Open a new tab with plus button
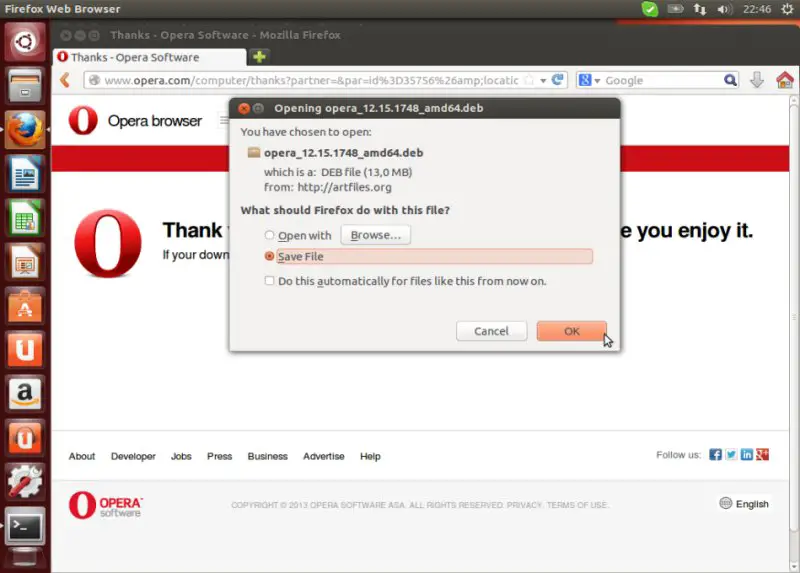The width and height of the screenshot is (800, 573). pyautogui.click(x=259, y=57)
